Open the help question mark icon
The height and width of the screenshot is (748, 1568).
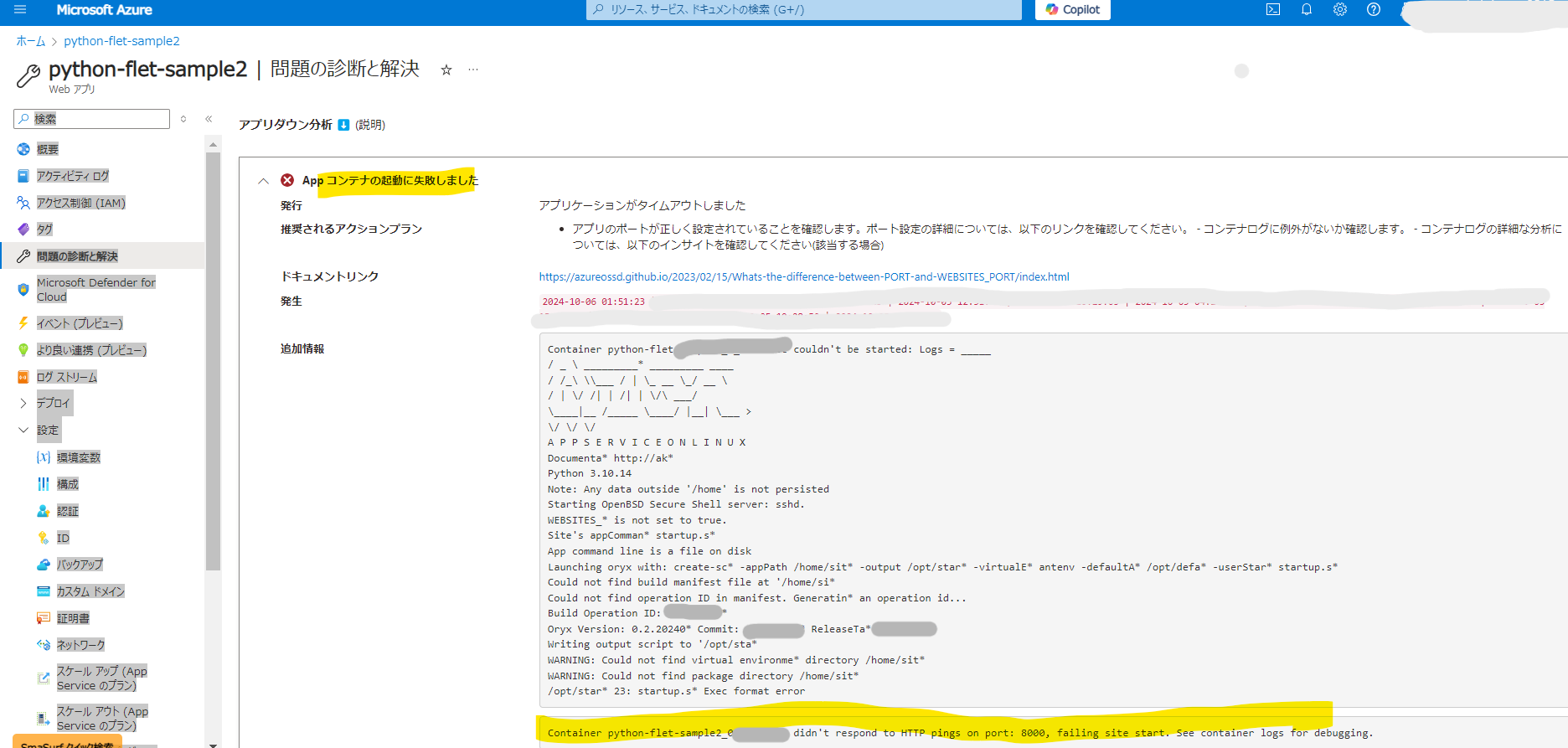(x=1374, y=9)
